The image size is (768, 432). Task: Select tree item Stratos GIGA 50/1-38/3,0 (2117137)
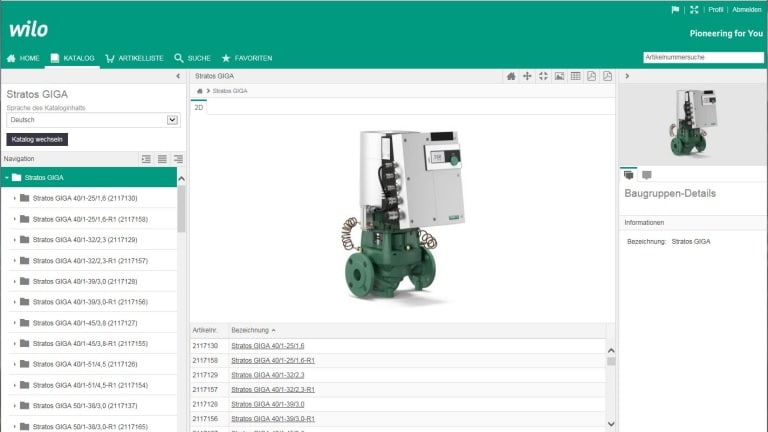[85, 406]
